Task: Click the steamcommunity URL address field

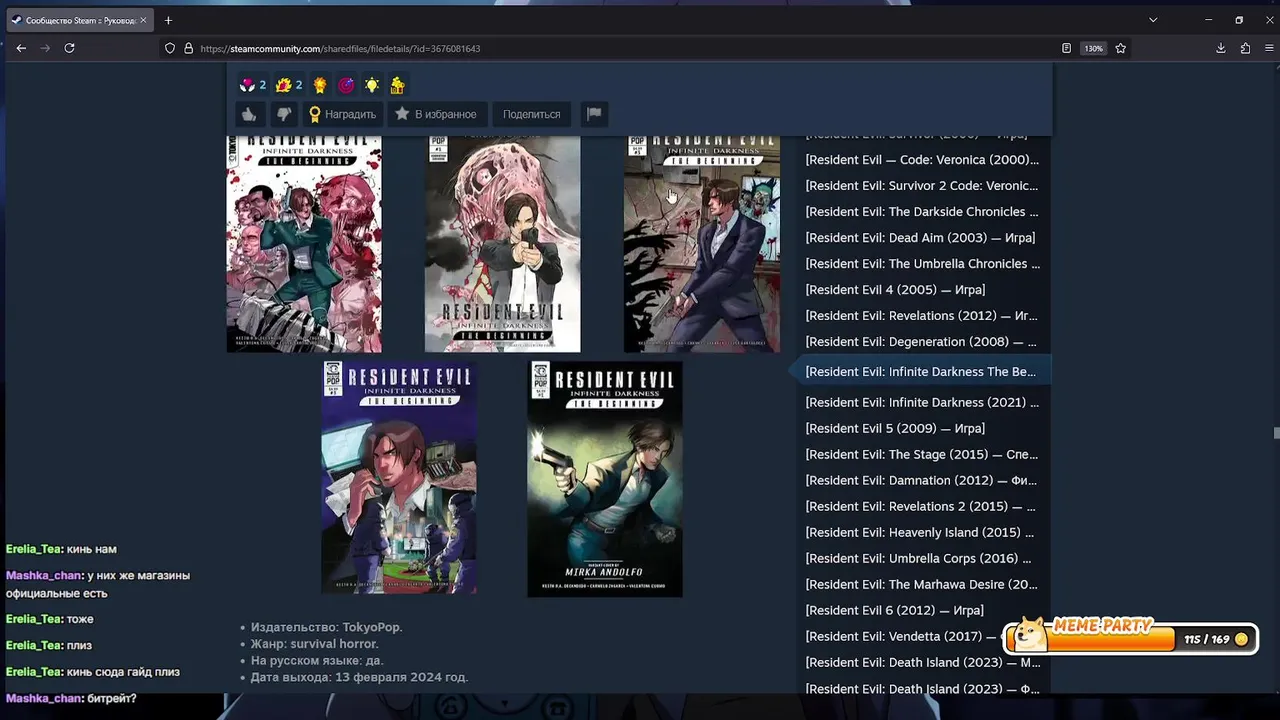Action: (x=620, y=48)
